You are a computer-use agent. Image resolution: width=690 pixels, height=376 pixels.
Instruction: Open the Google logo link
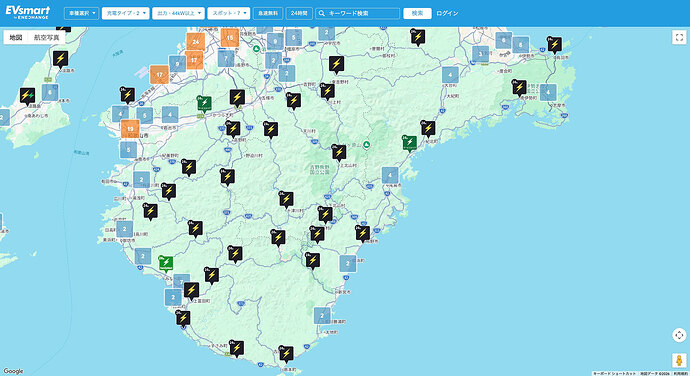coord(13,371)
